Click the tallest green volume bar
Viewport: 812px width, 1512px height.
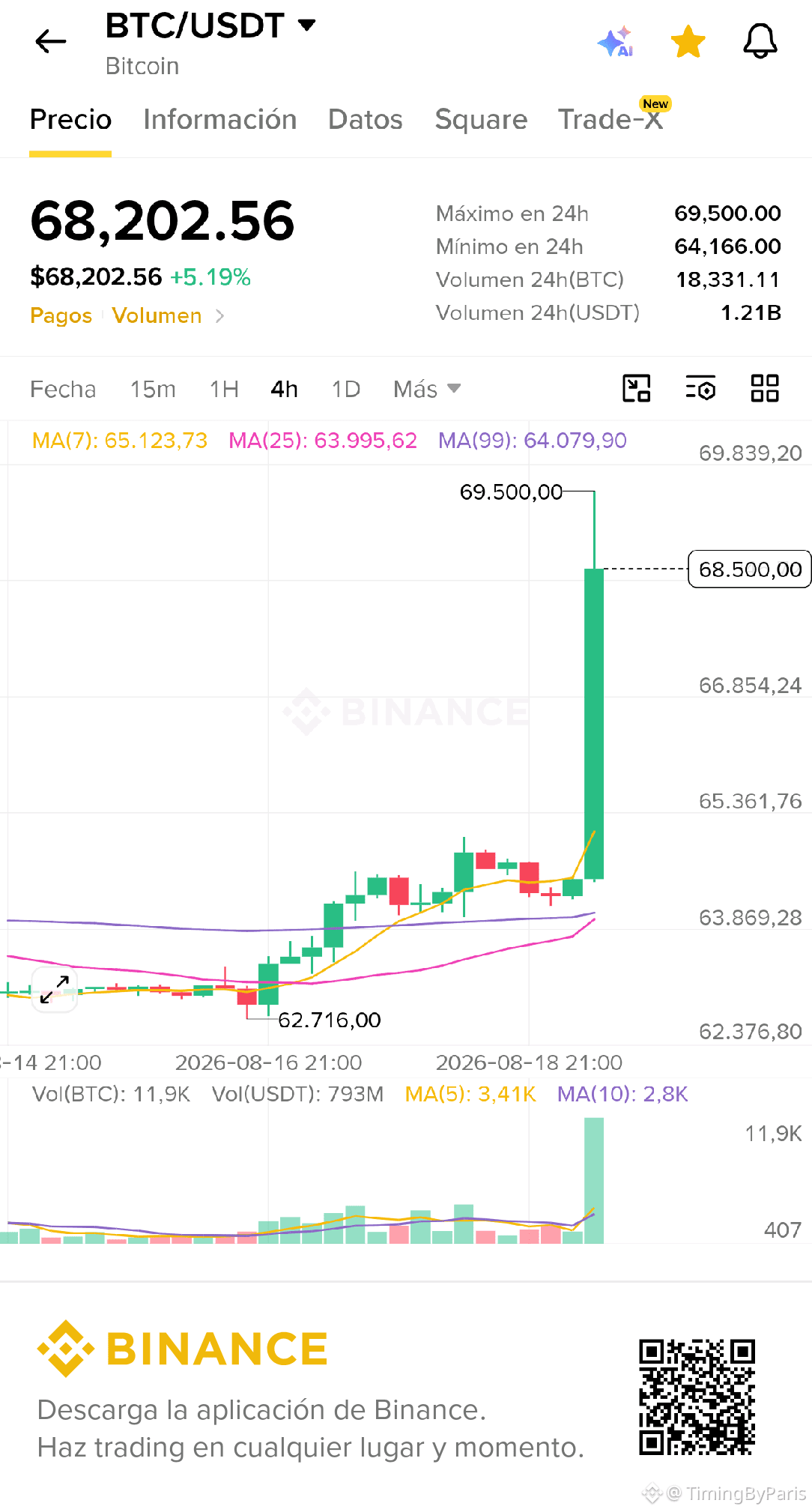tap(594, 1181)
